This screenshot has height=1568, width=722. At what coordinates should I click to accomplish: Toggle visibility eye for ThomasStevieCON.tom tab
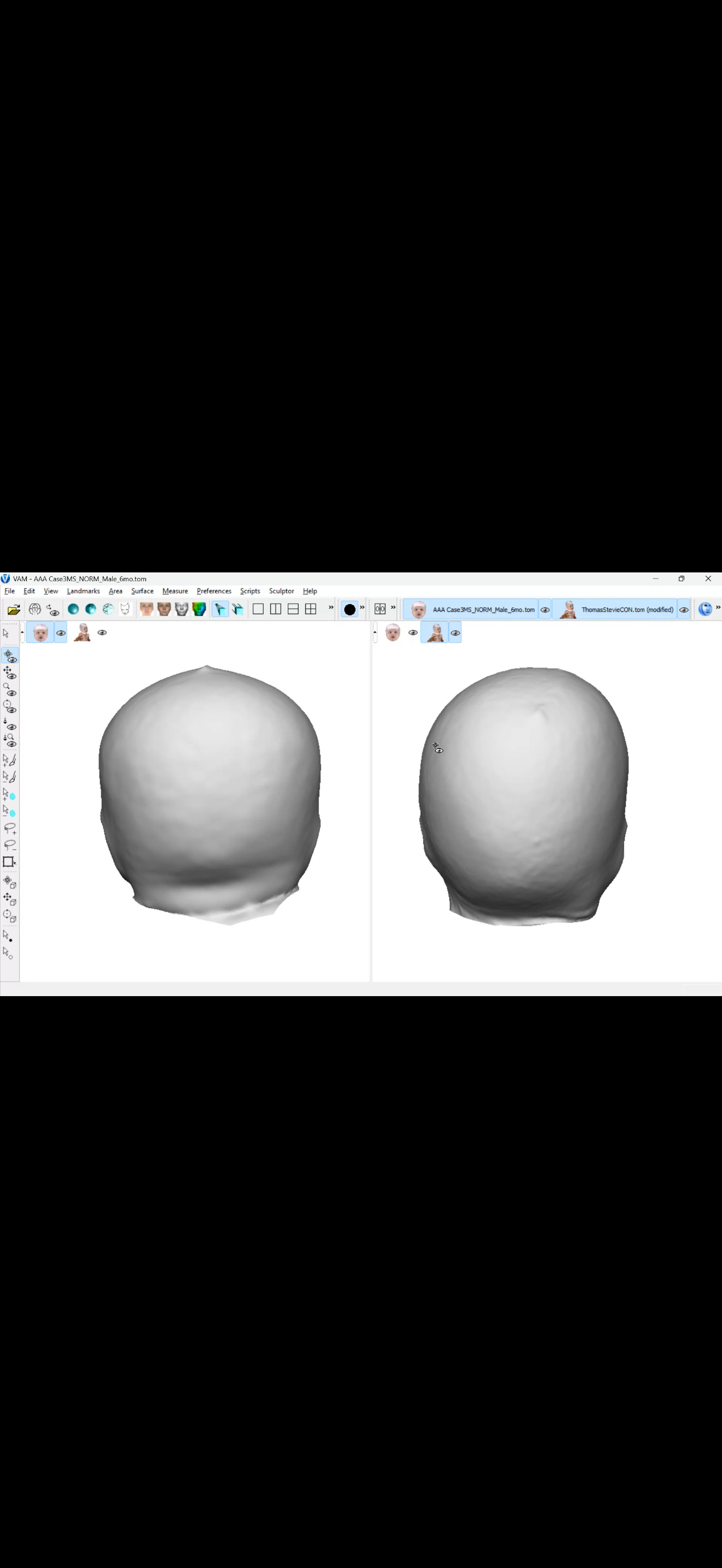click(684, 610)
